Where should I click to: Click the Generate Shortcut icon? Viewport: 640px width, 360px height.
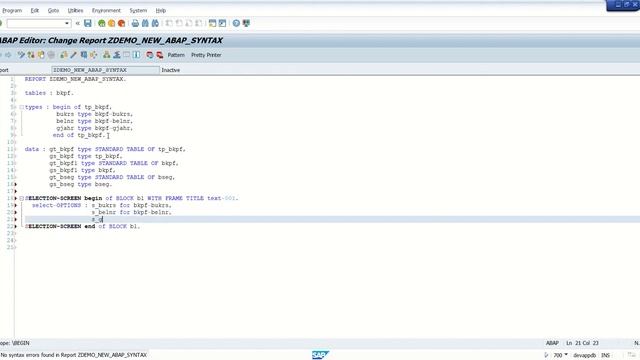click(222, 23)
